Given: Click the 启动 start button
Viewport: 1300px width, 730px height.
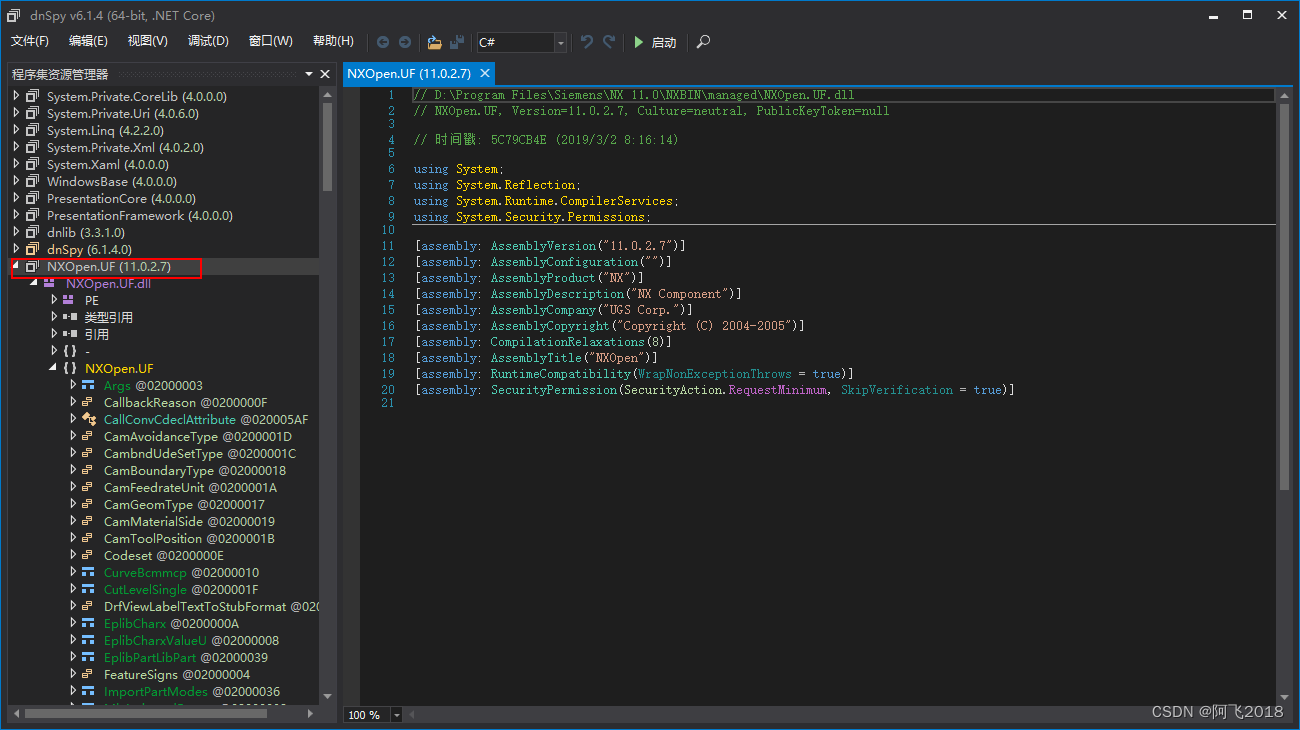Looking at the screenshot, I should [x=650, y=42].
